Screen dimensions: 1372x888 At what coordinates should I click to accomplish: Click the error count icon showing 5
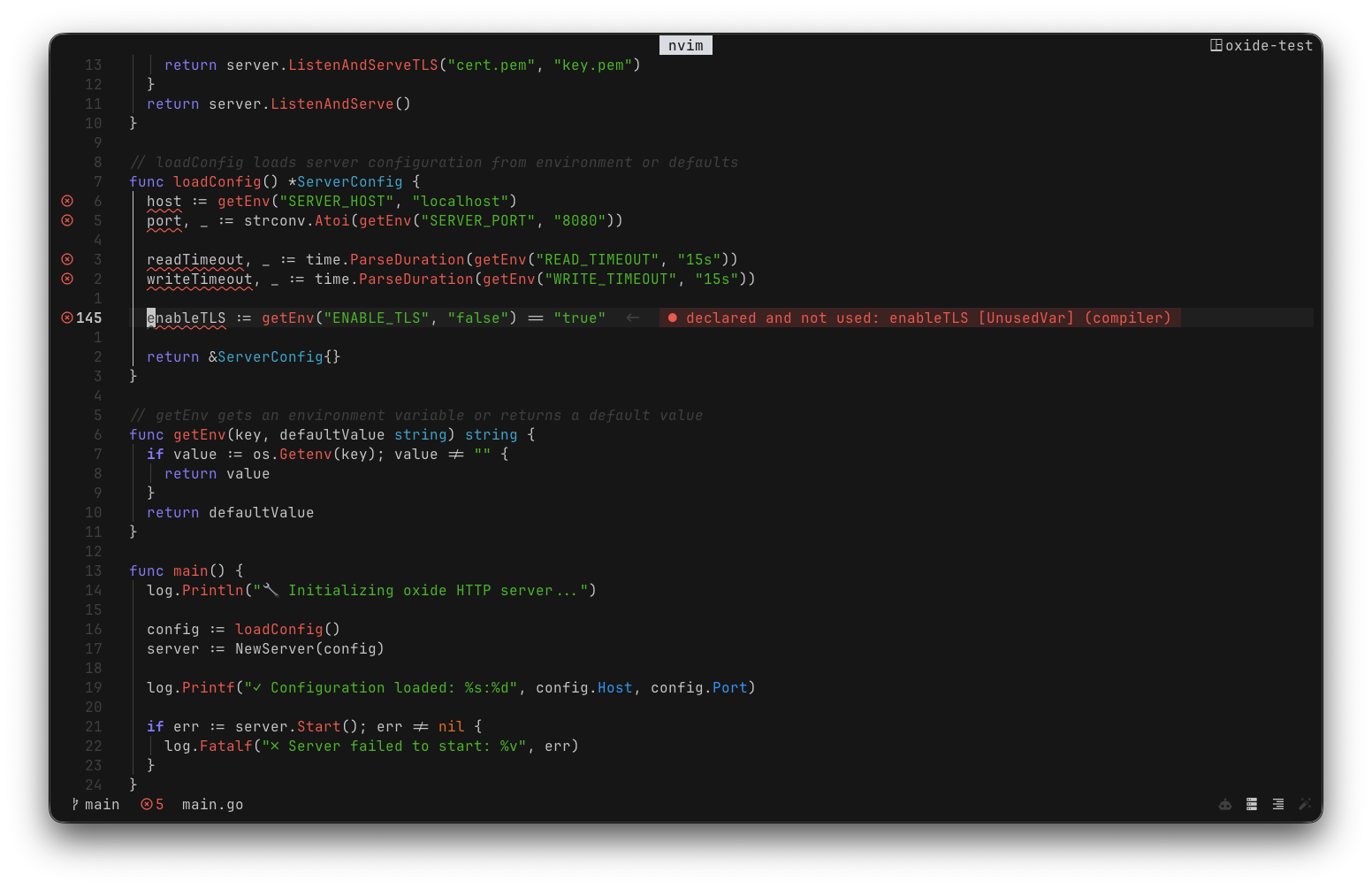click(x=147, y=804)
